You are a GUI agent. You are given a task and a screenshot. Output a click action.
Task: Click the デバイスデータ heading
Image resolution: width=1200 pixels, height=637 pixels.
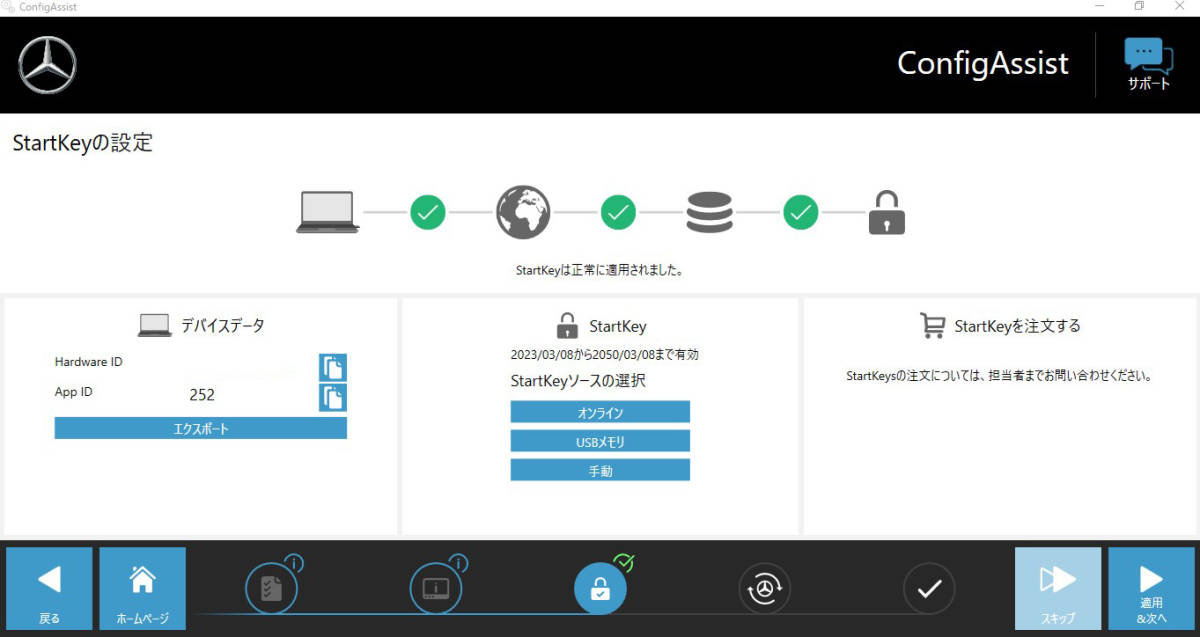222,325
